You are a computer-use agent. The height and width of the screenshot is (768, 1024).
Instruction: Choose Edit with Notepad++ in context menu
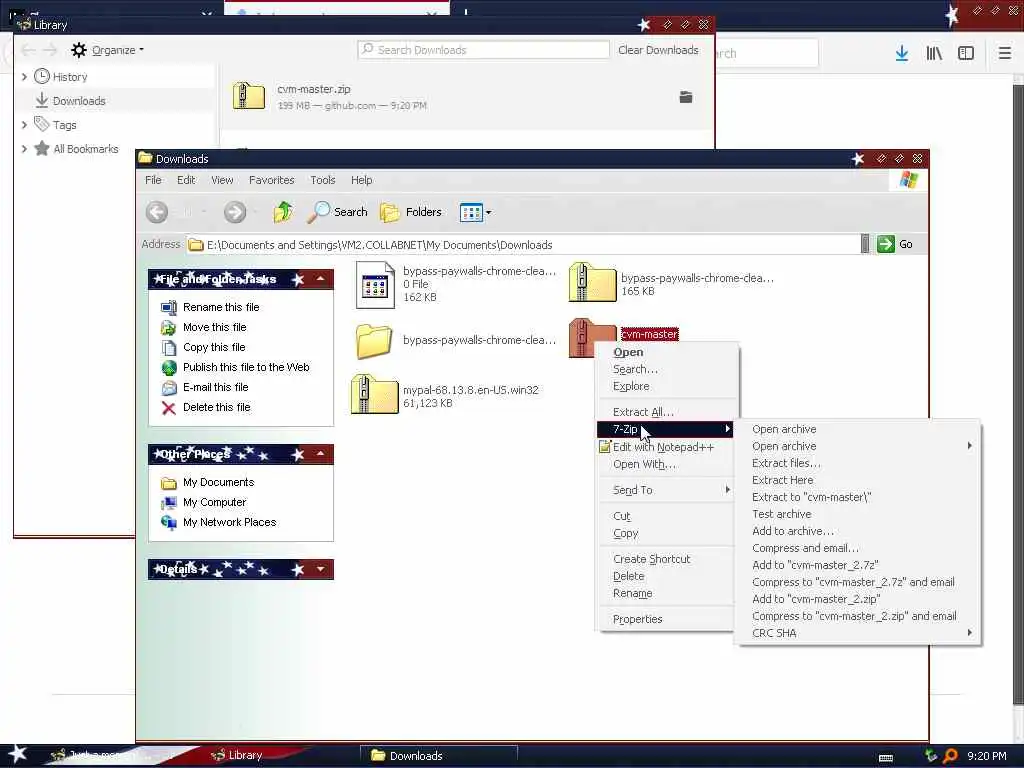(663, 447)
